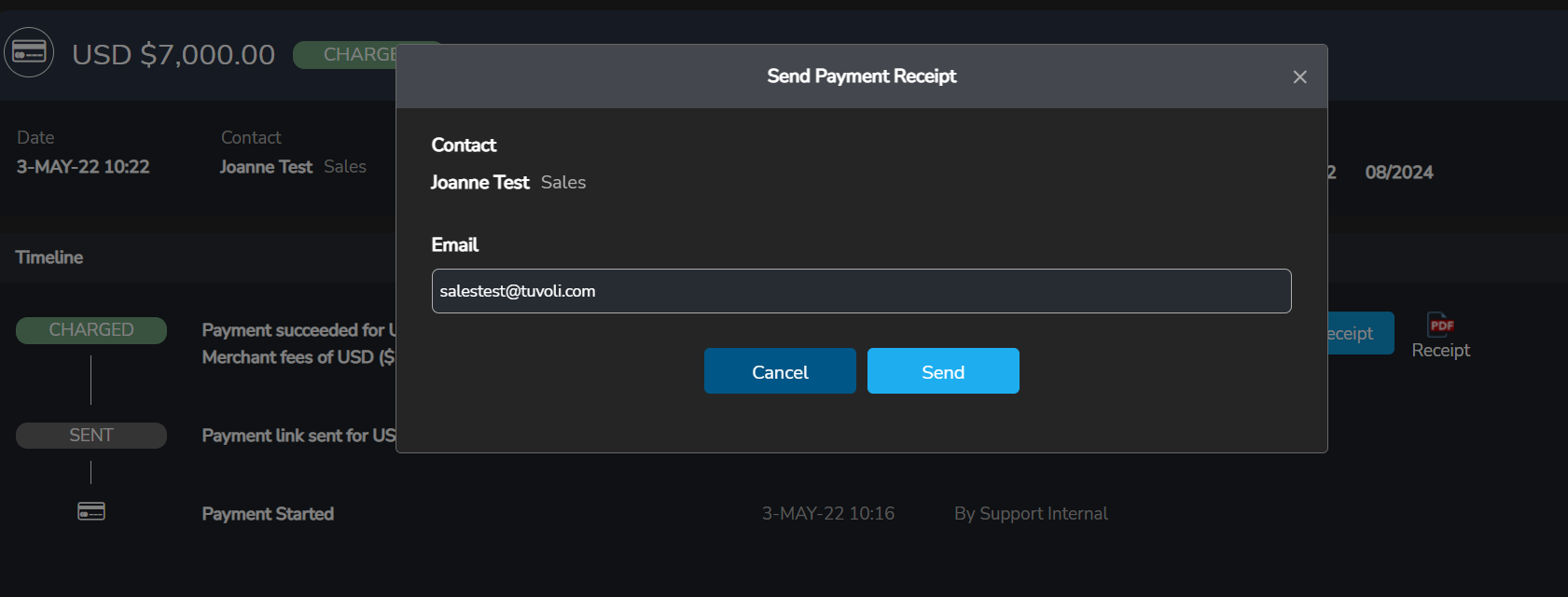Click Joanne Test contact in payment details
1568x597 pixels.
point(266,167)
